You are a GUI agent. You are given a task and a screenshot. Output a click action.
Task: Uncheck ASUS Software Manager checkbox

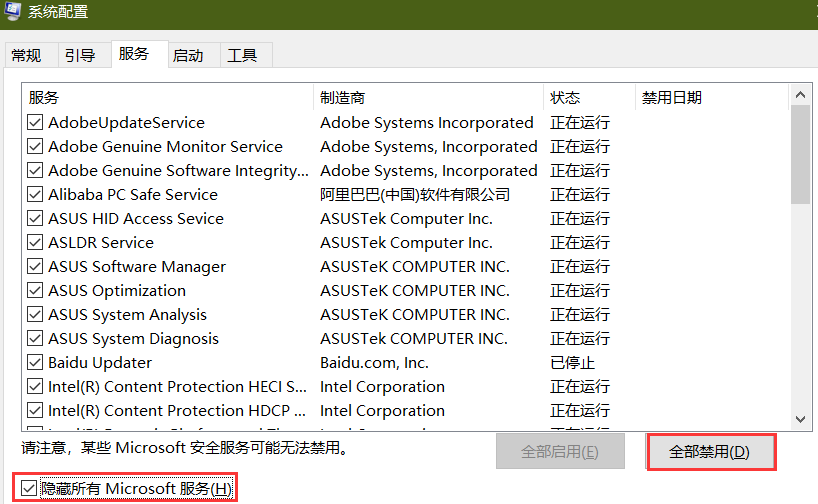coord(35,267)
